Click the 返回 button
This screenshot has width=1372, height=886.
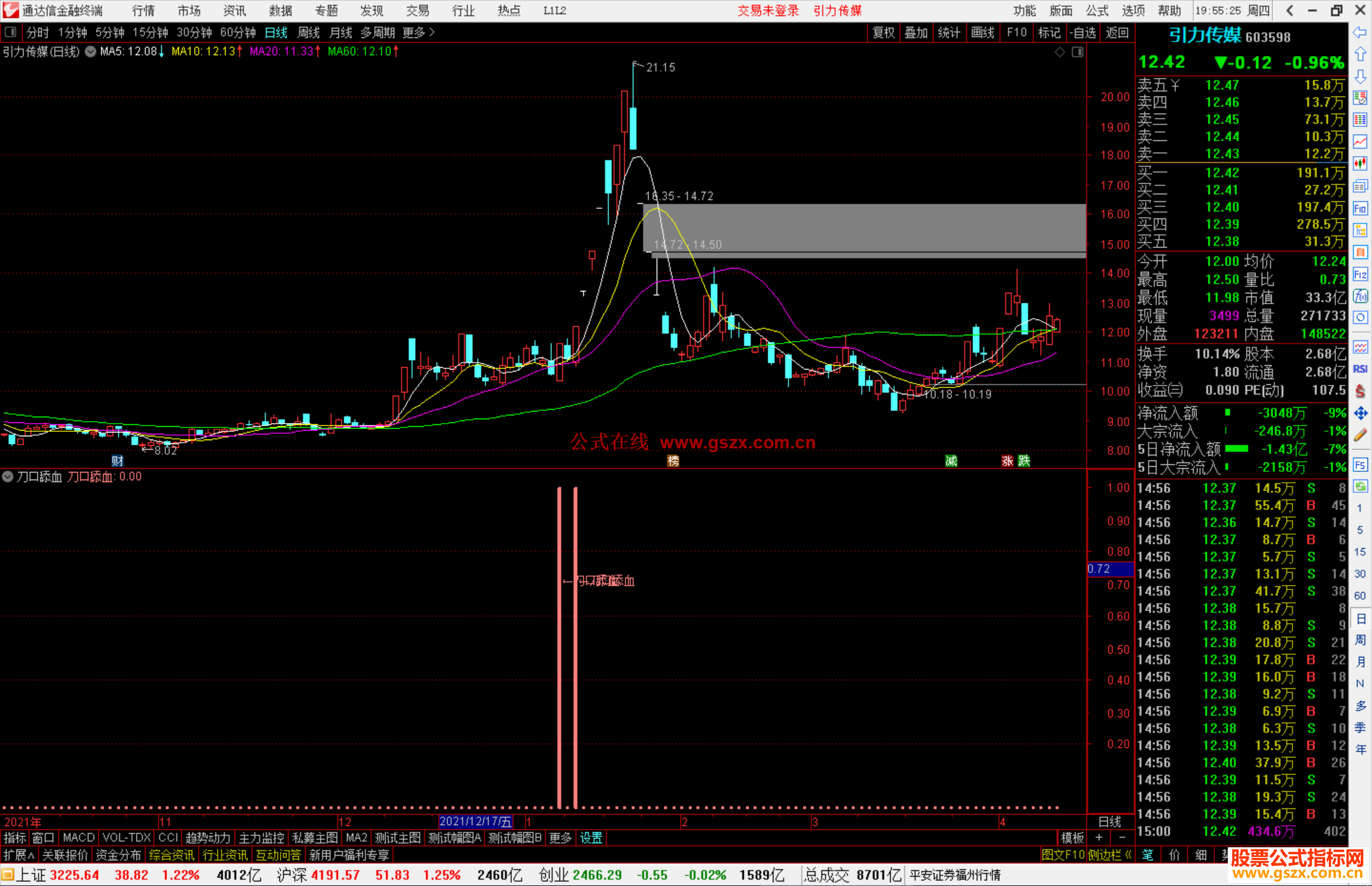point(1117,32)
